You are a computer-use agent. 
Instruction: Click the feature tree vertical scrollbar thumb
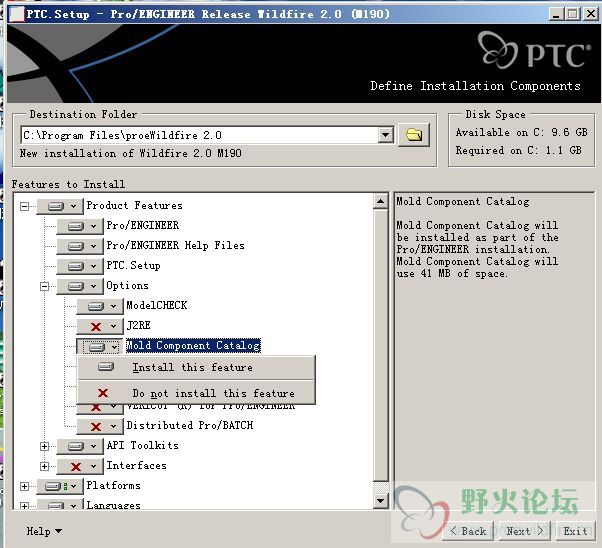(380, 345)
